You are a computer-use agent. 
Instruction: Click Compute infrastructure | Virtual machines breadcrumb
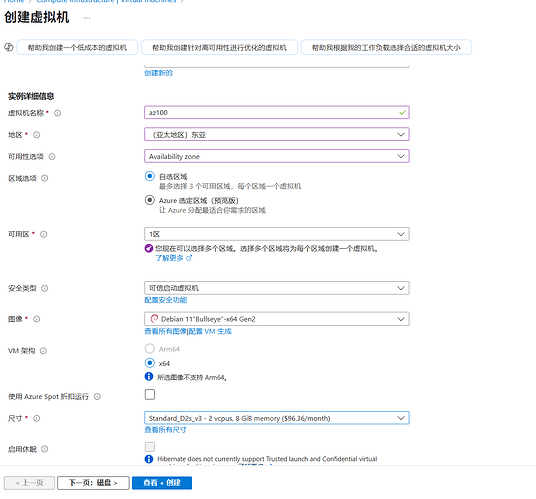(106, 1)
